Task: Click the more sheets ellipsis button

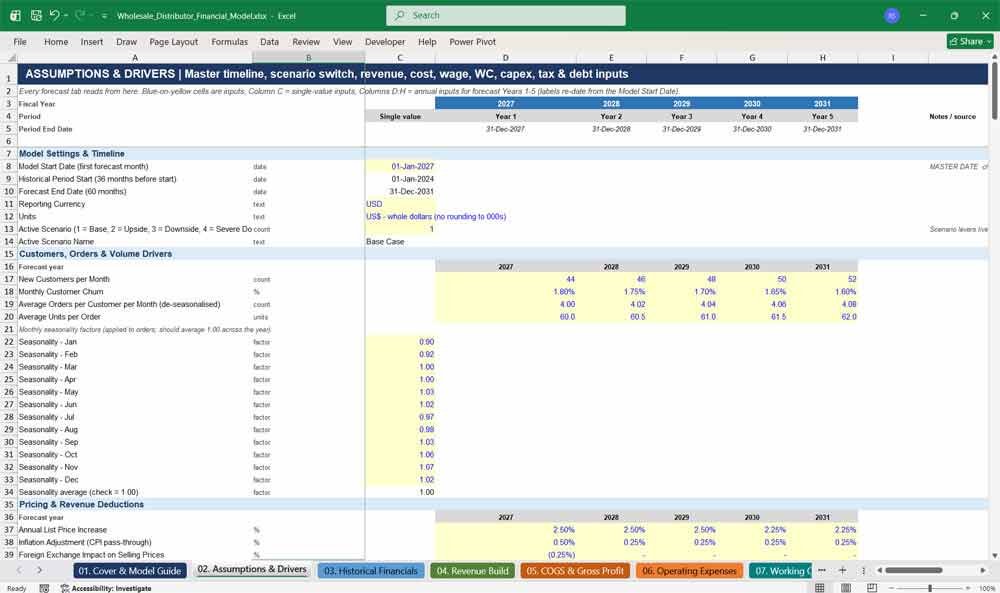Action: click(822, 570)
